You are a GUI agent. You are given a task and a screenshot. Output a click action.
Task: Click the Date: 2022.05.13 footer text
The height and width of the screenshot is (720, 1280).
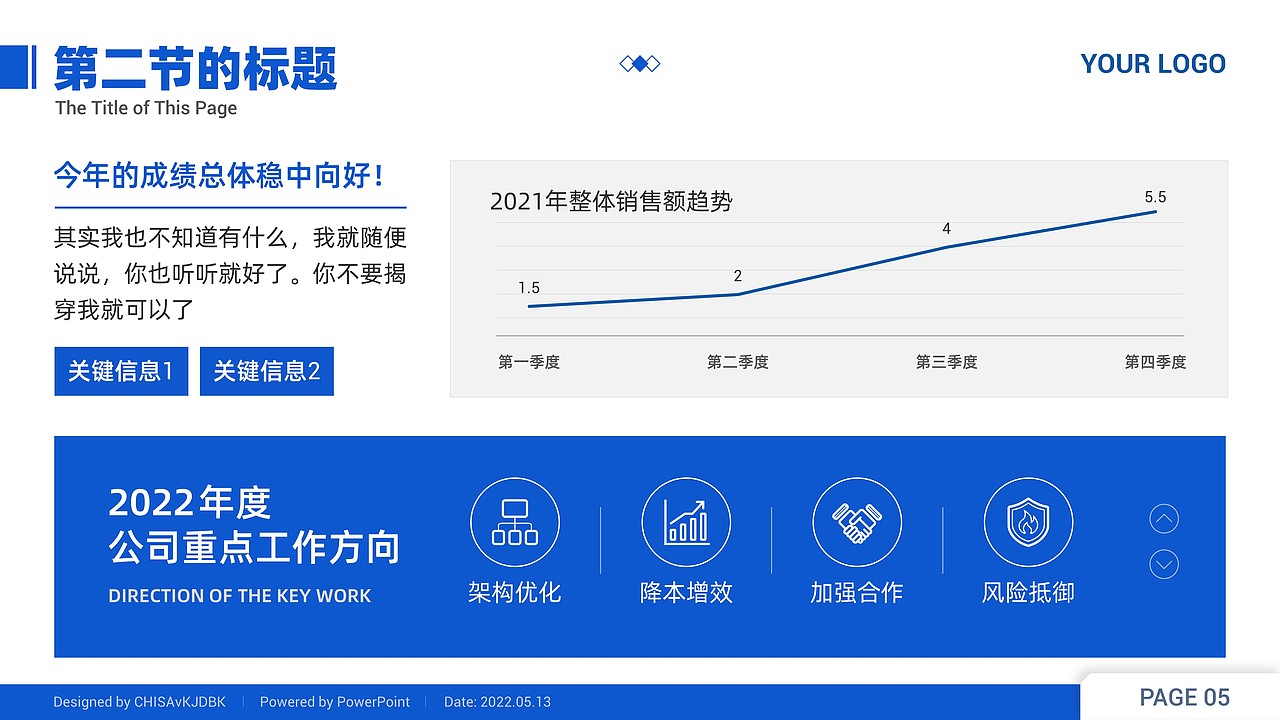coord(497,702)
